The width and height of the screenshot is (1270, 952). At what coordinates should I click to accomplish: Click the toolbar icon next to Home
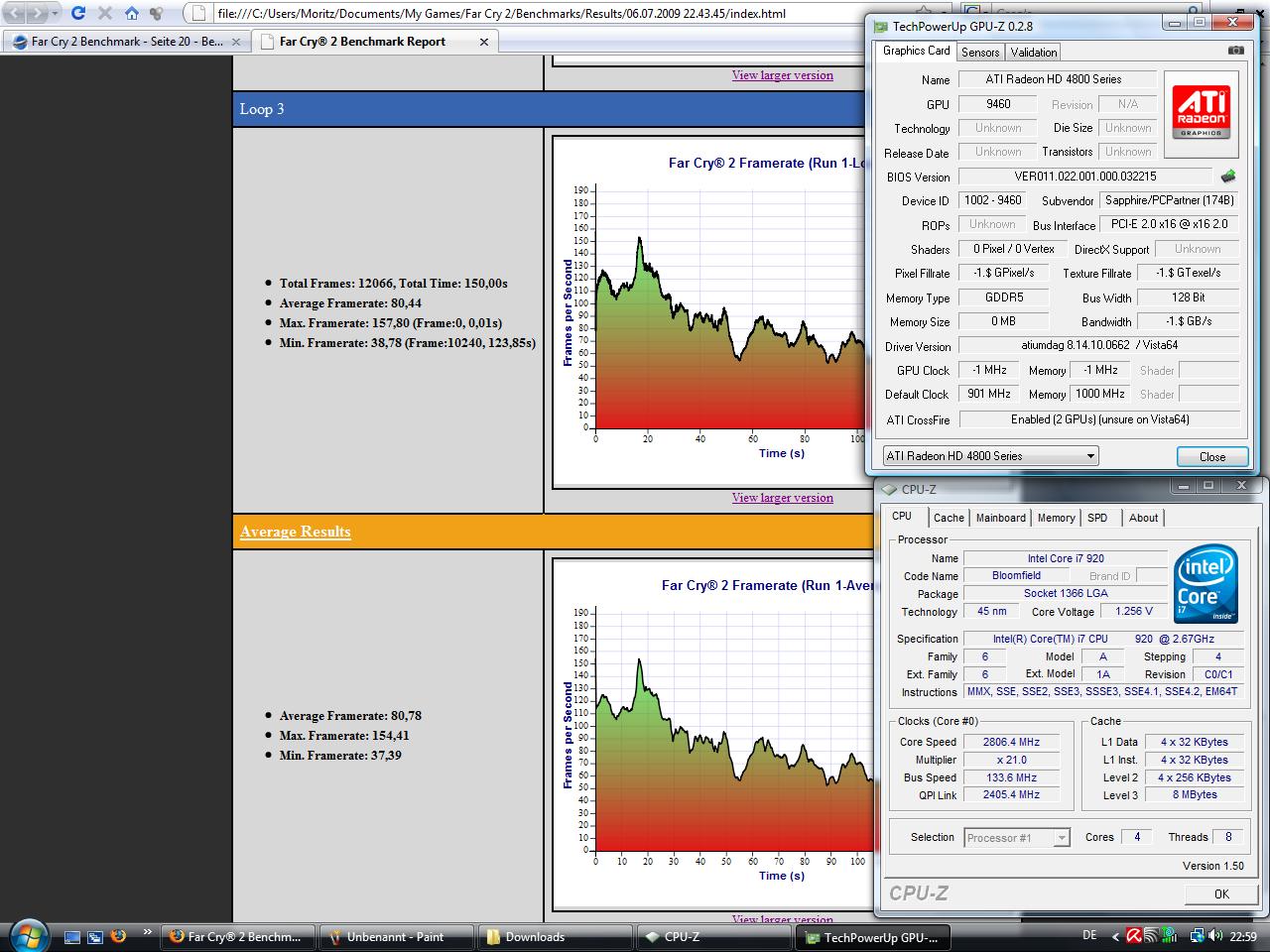pyautogui.click(x=156, y=14)
